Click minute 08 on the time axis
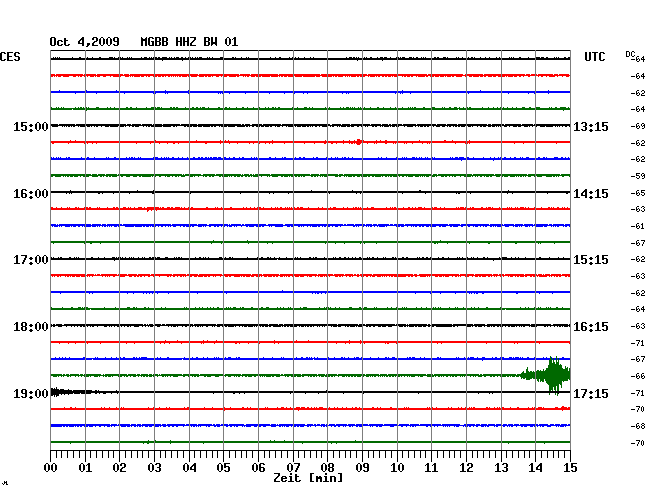This screenshot has height=494, width=650. (327, 468)
